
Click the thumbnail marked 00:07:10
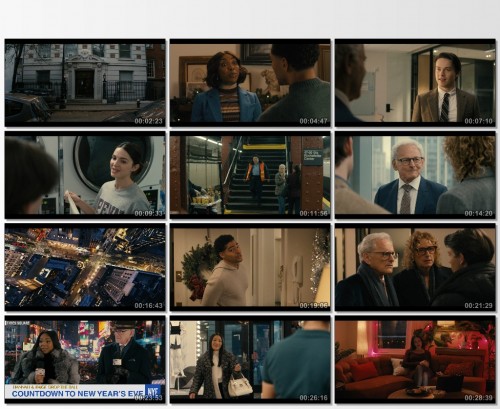pos(415,83)
